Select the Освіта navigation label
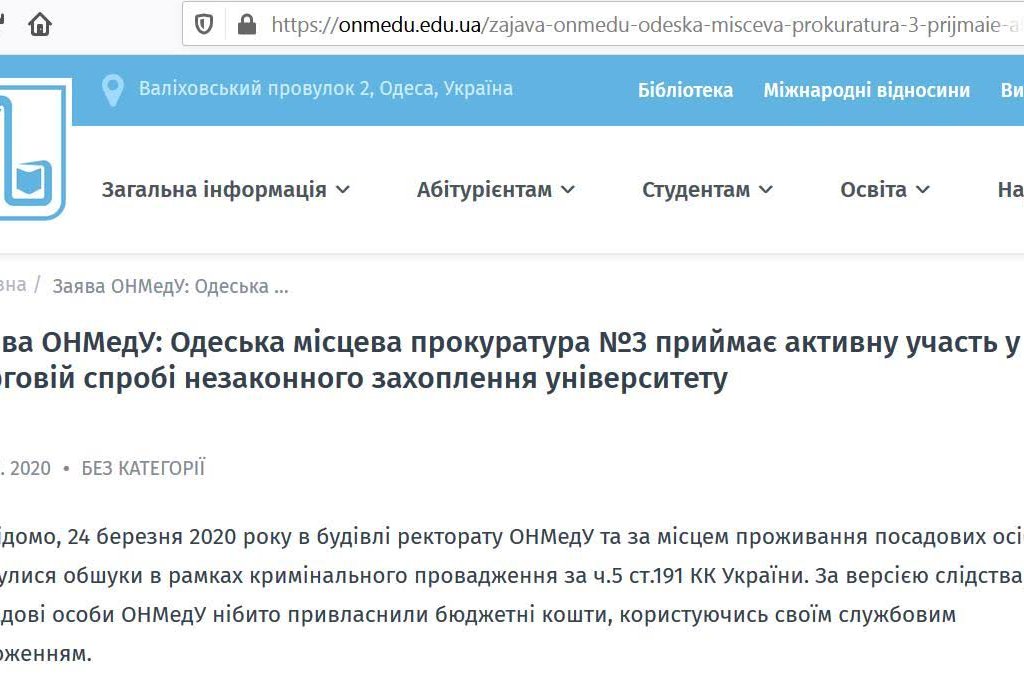The image size is (1024, 695). [873, 189]
